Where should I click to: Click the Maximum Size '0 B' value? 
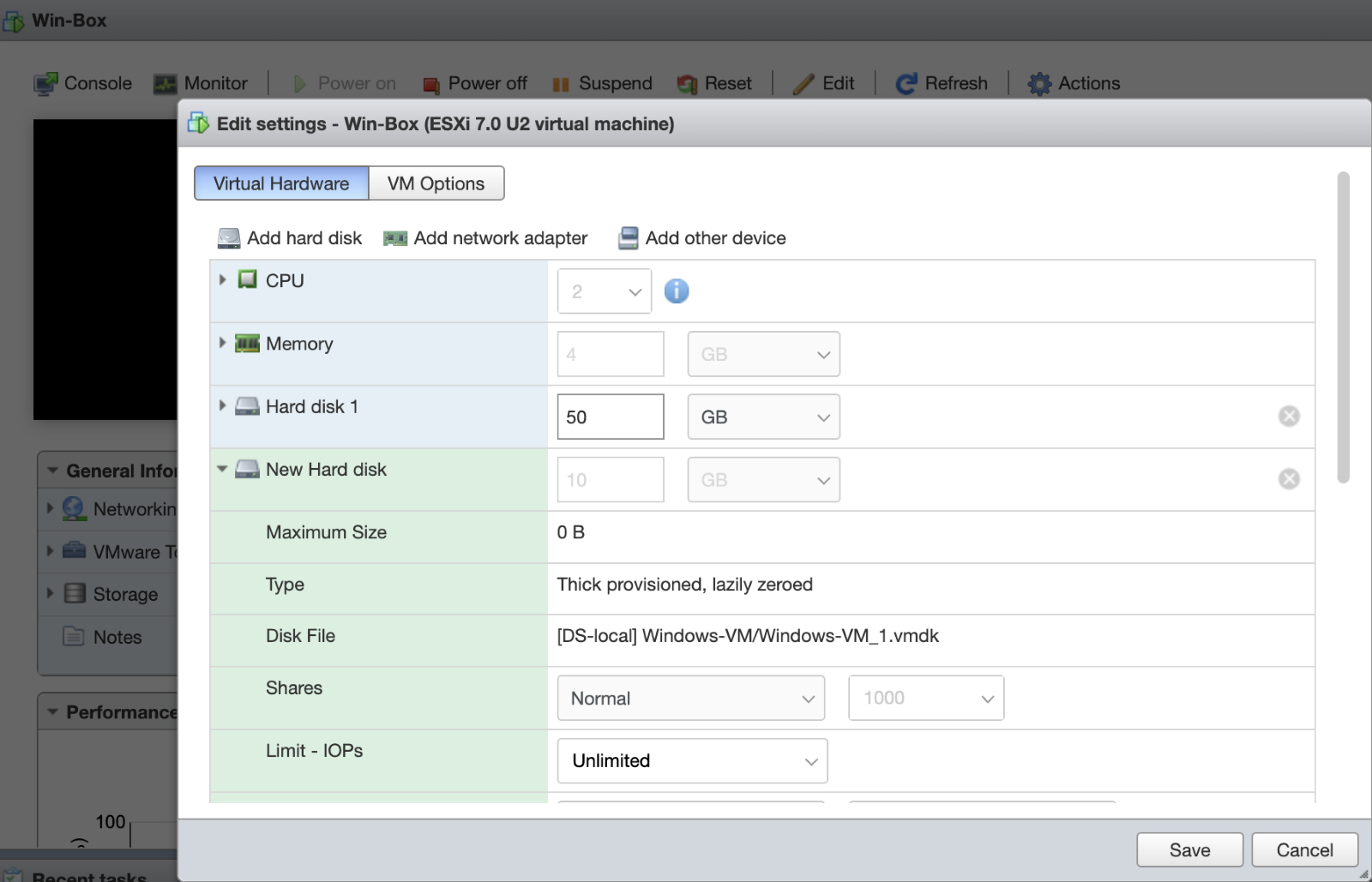click(x=571, y=532)
